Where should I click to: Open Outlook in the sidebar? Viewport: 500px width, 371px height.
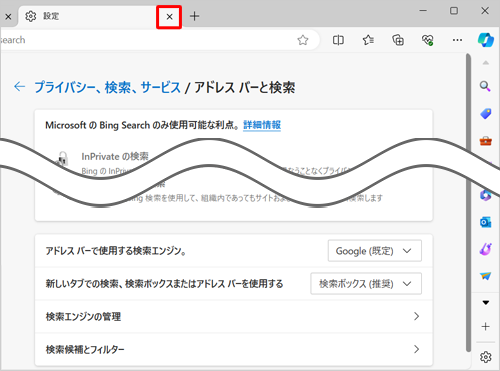486,222
